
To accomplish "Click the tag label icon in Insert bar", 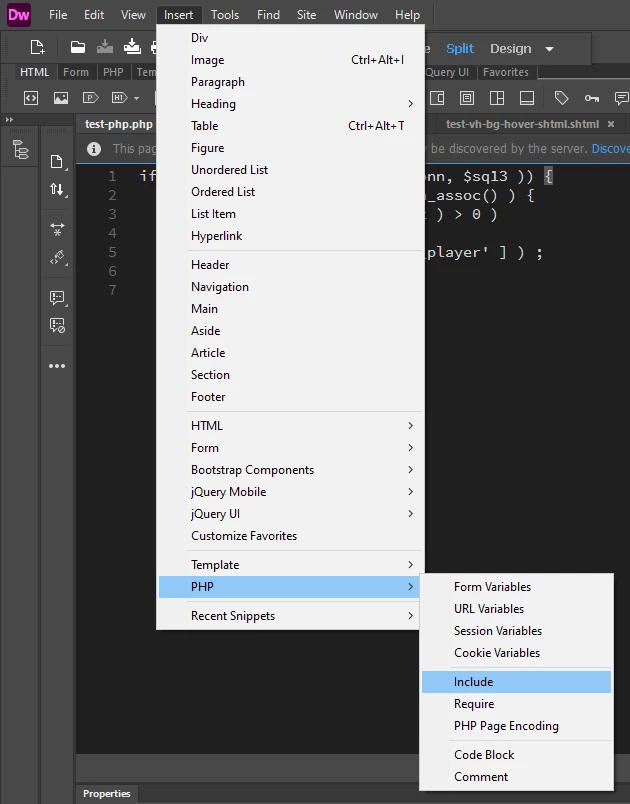I will click(x=561, y=97).
